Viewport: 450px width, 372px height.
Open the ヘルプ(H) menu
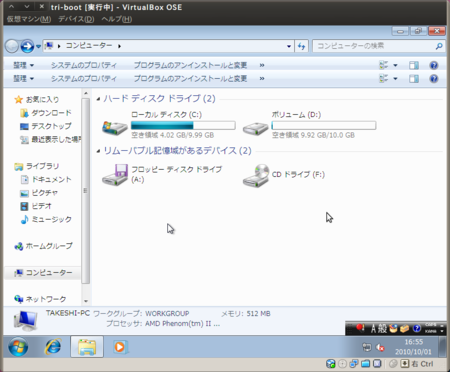[x=117, y=19]
